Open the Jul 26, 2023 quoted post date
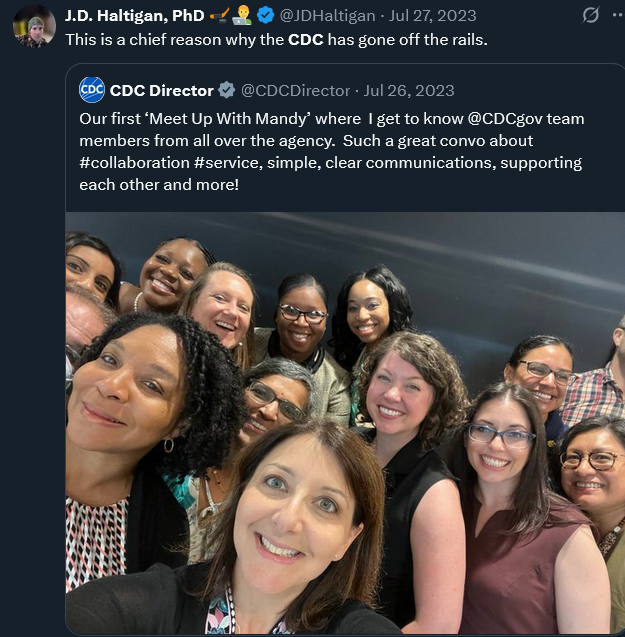Screen dimensions: 625x637 (x=409, y=91)
